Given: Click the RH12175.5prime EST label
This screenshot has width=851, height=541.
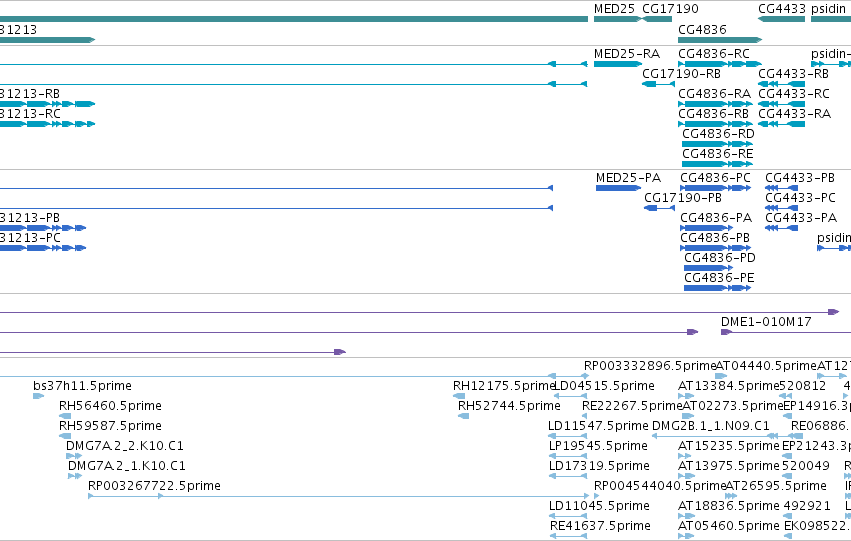Looking at the screenshot, I should pyautogui.click(x=503, y=386).
